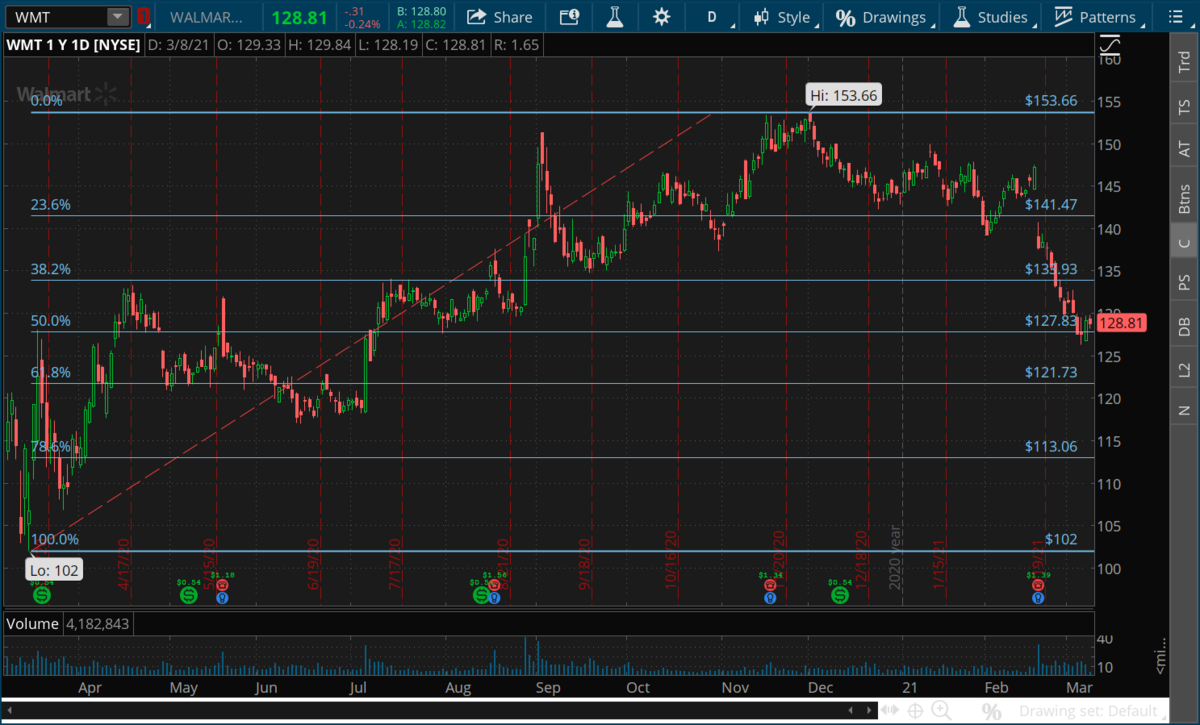The width and height of the screenshot is (1200, 725).
Task: Open the DB sidebar tab
Action: coord(1185,326)
